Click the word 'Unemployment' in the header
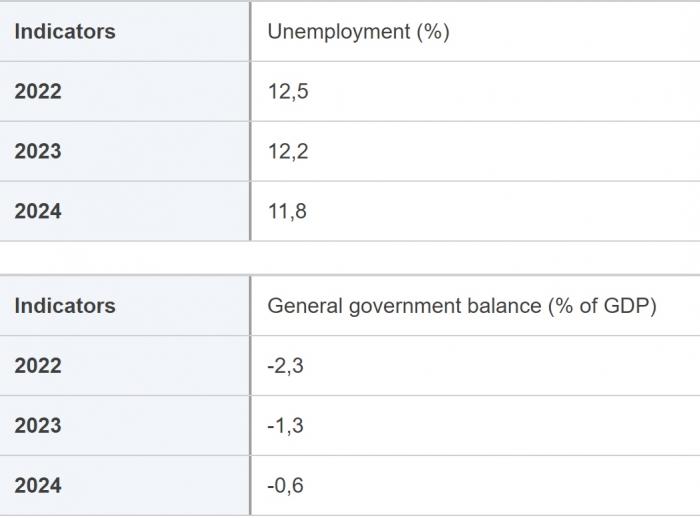 pyautogui.click(x=326, y=32)
